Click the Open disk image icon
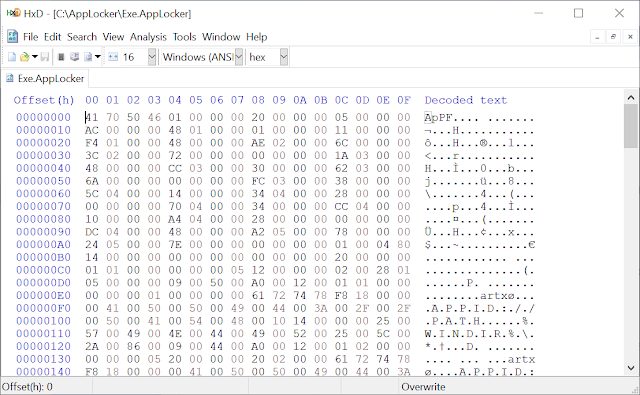The height and width of the screenshot is (395, 640). [88, 57]
